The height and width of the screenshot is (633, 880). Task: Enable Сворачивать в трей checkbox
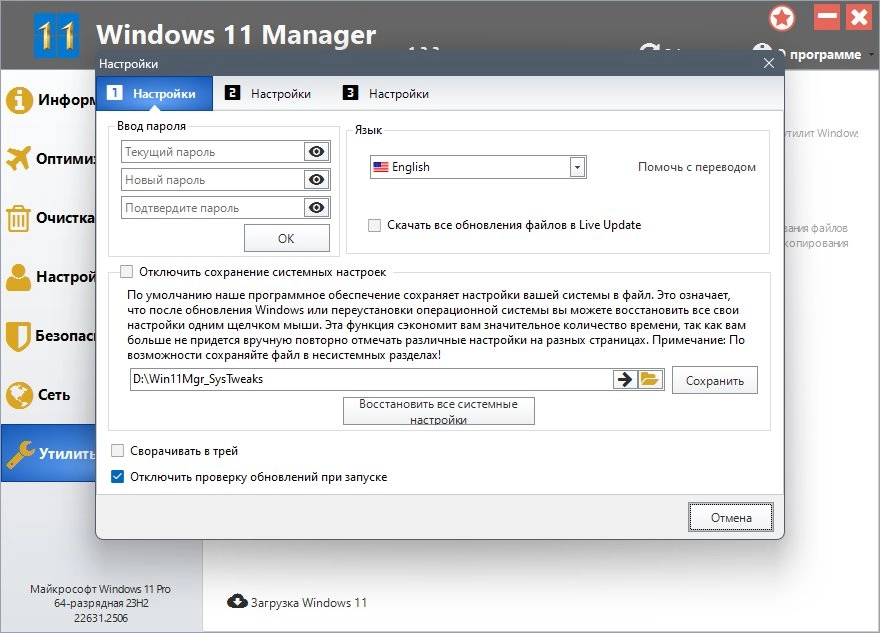117,451
